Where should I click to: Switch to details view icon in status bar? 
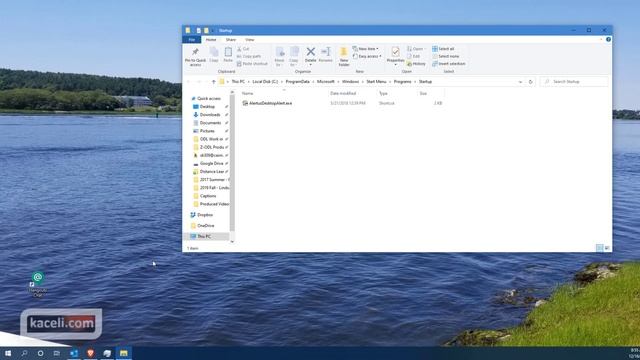(x=600, y=248)
